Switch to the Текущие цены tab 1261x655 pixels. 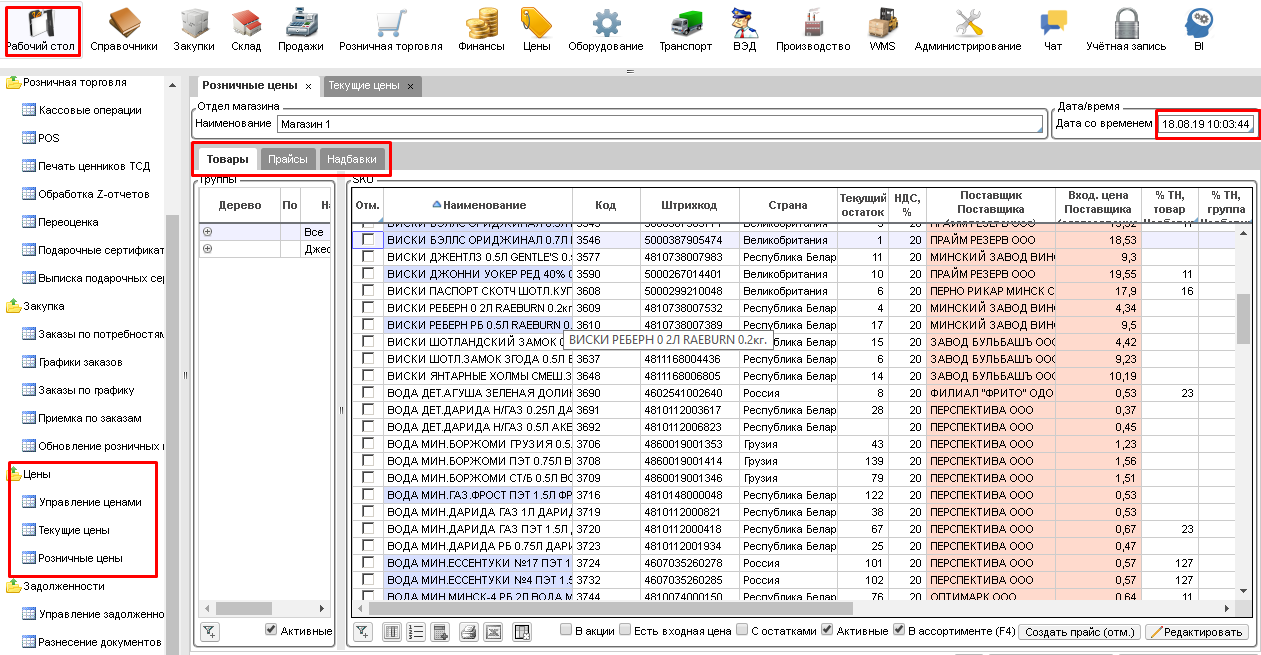click(364, 86)
